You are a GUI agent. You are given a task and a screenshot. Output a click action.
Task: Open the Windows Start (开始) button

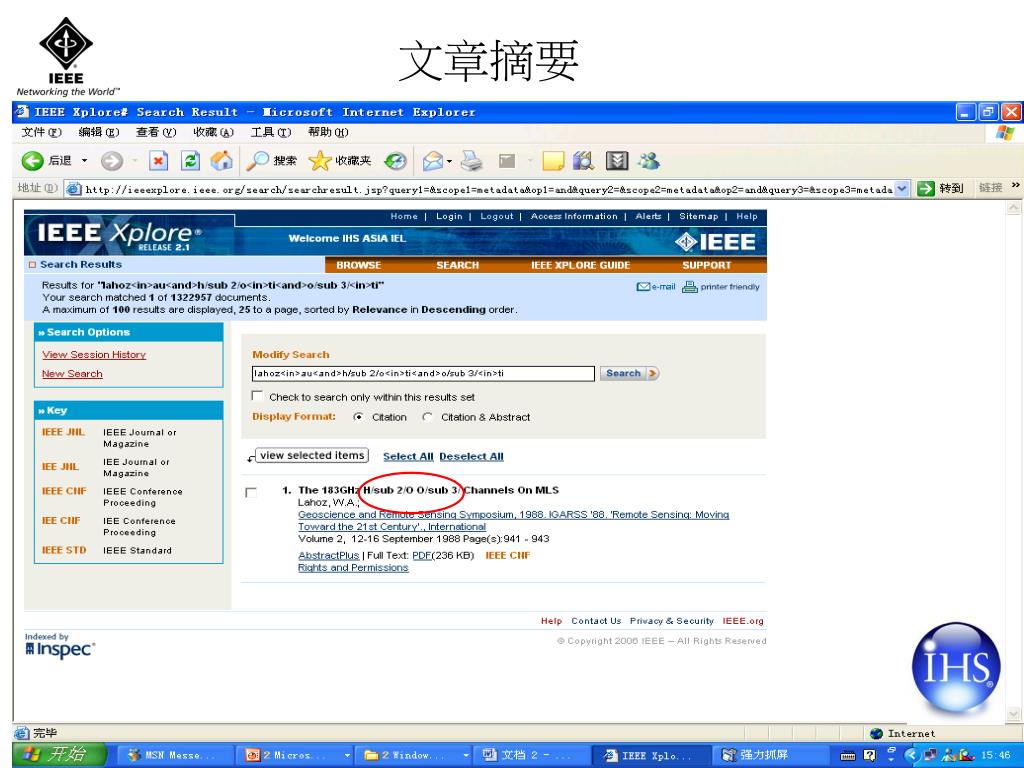tap(59, 755)
